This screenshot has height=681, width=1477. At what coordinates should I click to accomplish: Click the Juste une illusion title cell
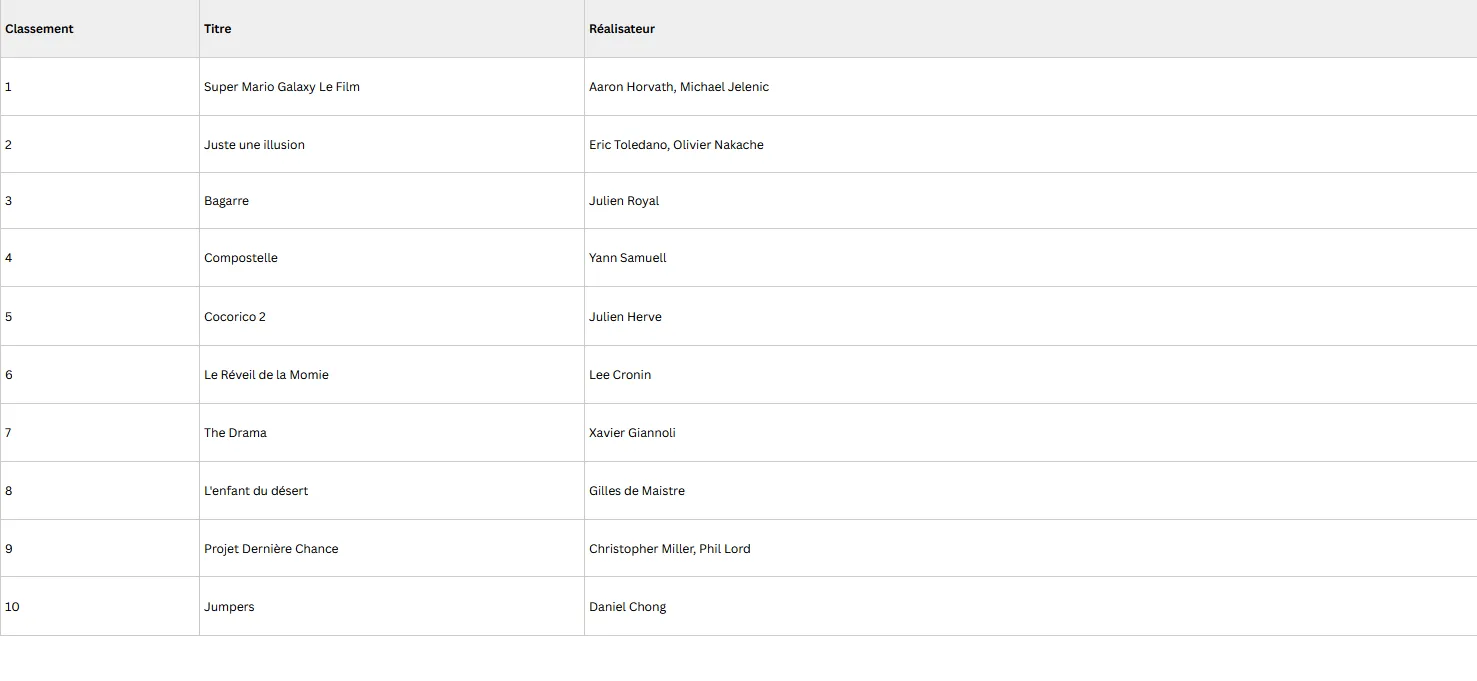(254, 145)
